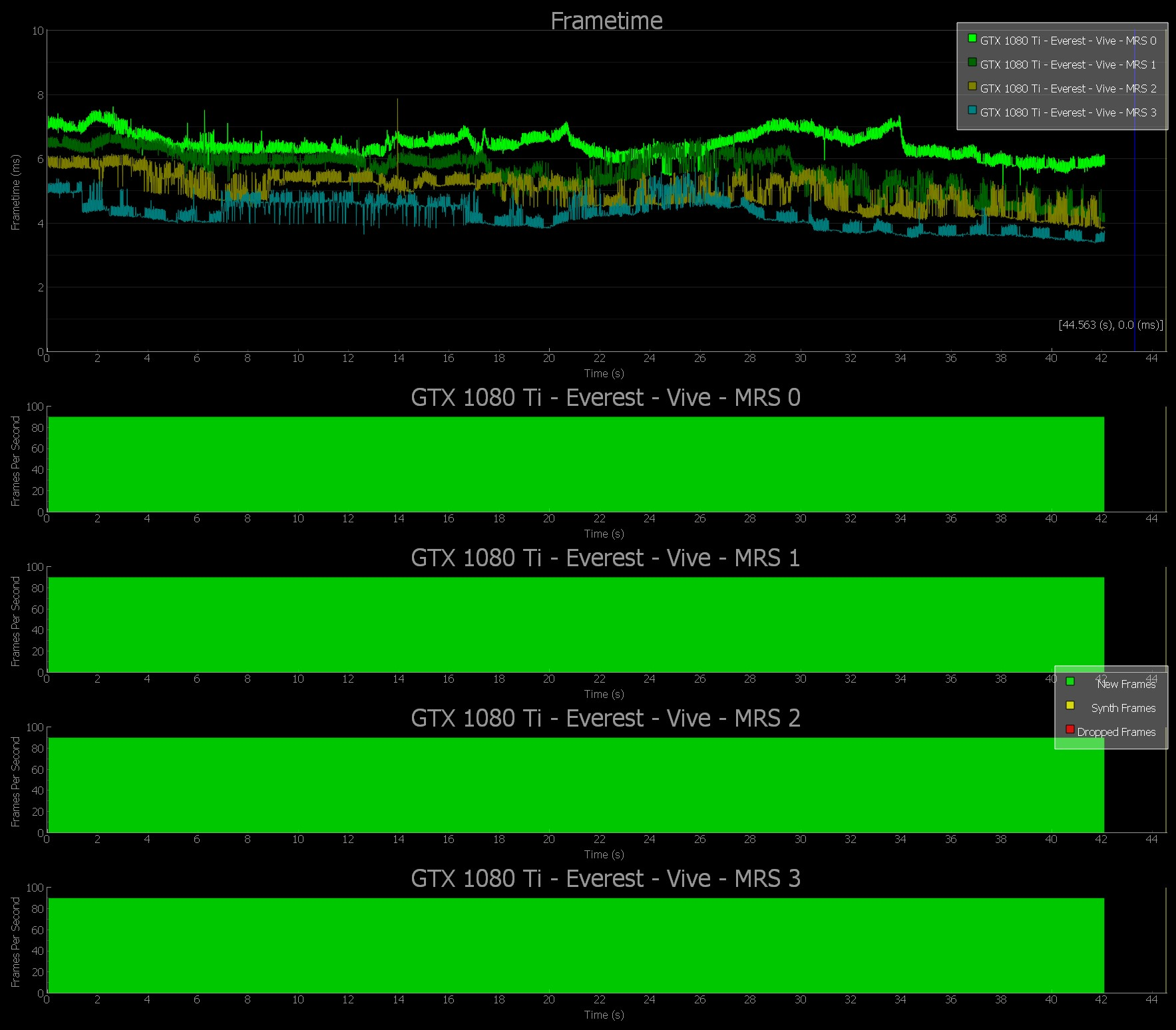
Task: Select the 'GTX 1080 Ti - Everest - Vive - MRS 3' legend label
Action: pyautogui.click(x=1068, y=112)
